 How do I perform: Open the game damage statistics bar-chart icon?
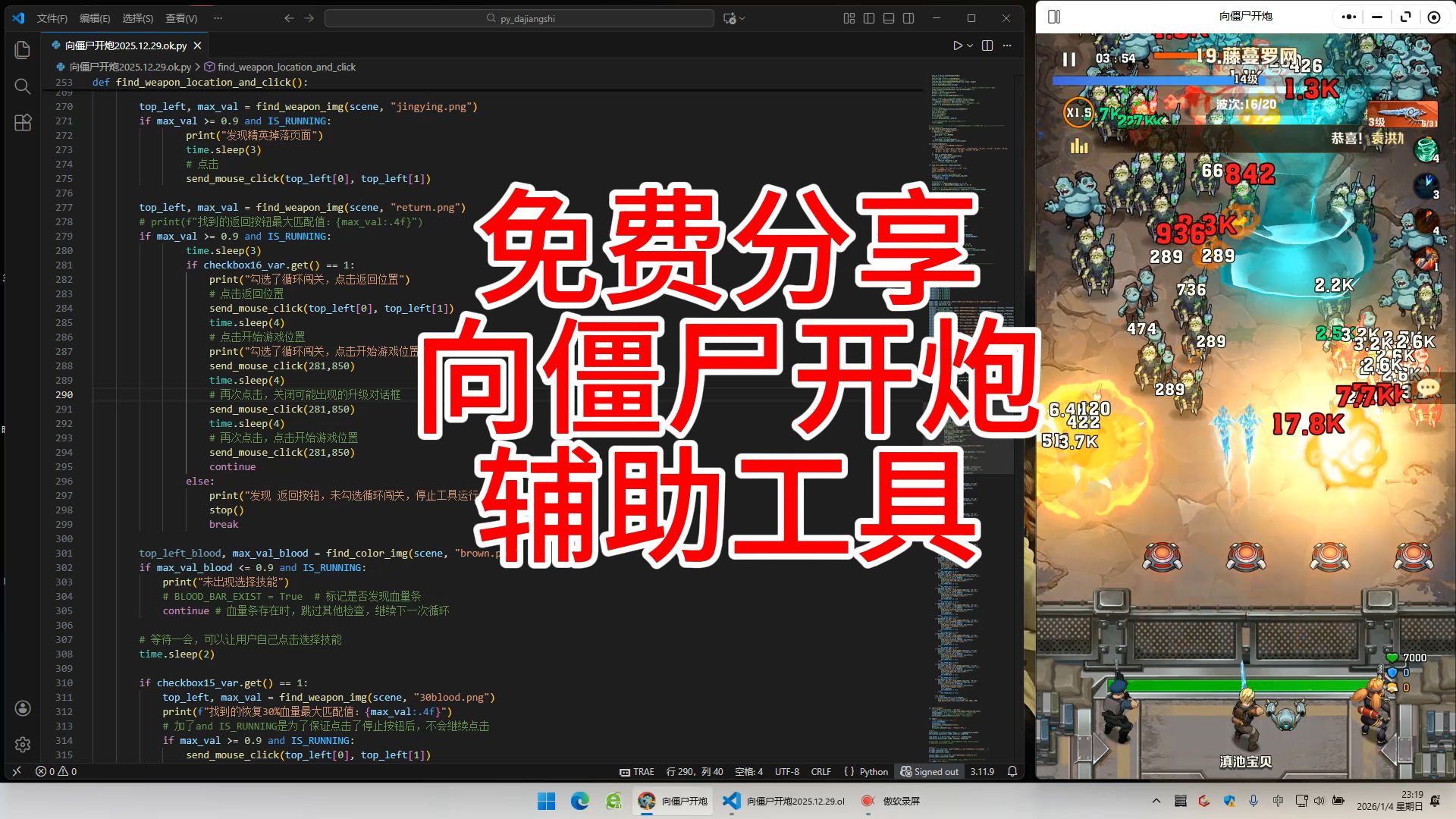1078,146
